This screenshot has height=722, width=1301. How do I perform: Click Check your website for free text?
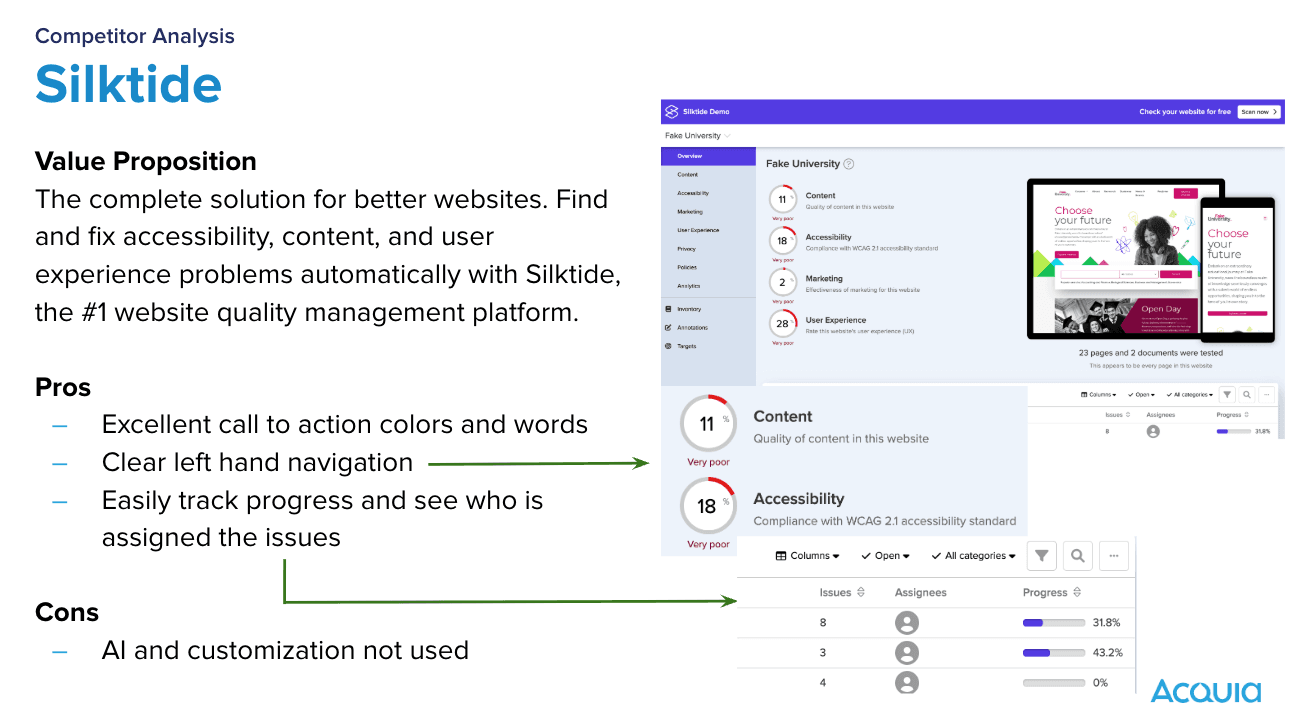point(1185,112)
